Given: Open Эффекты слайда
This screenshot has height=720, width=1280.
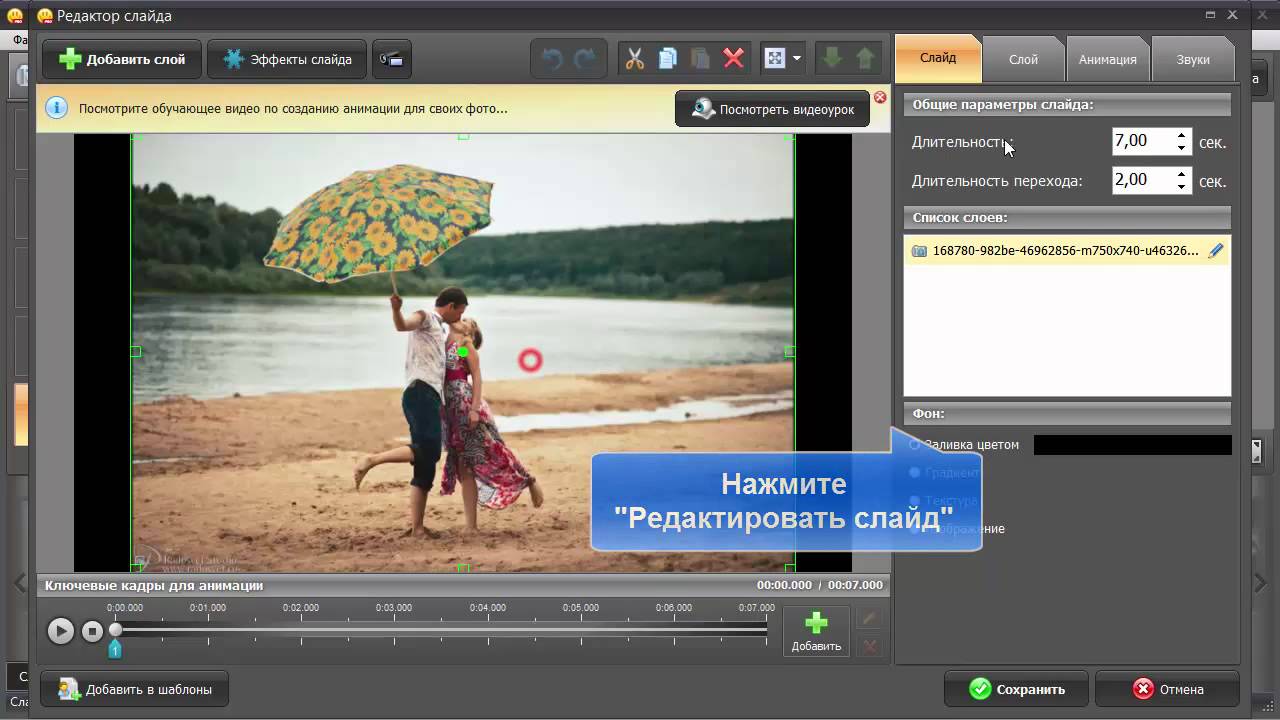Looking at the screenshot, I should tap(287, 59).
